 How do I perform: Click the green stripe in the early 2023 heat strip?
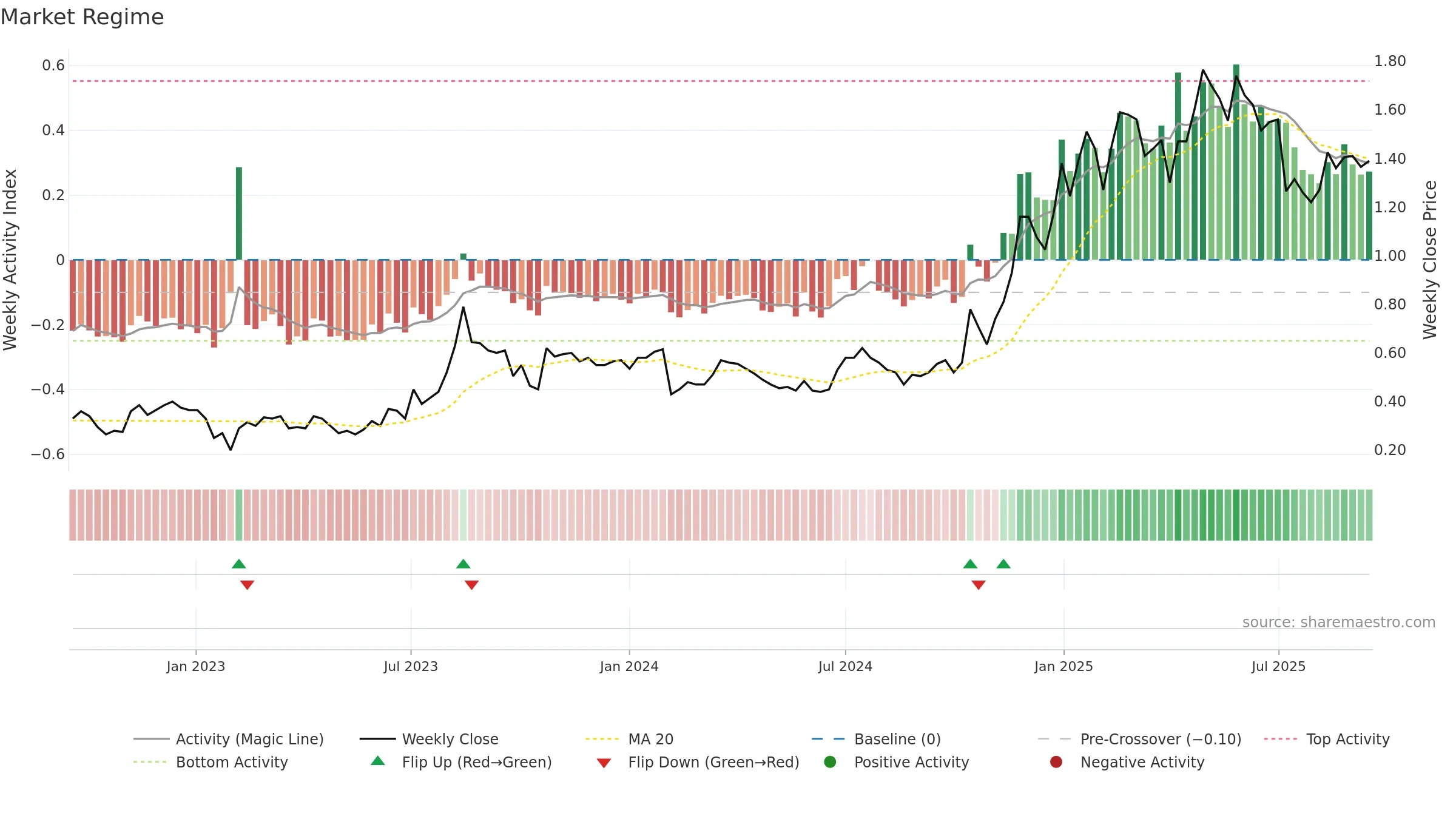coord(239,515)
